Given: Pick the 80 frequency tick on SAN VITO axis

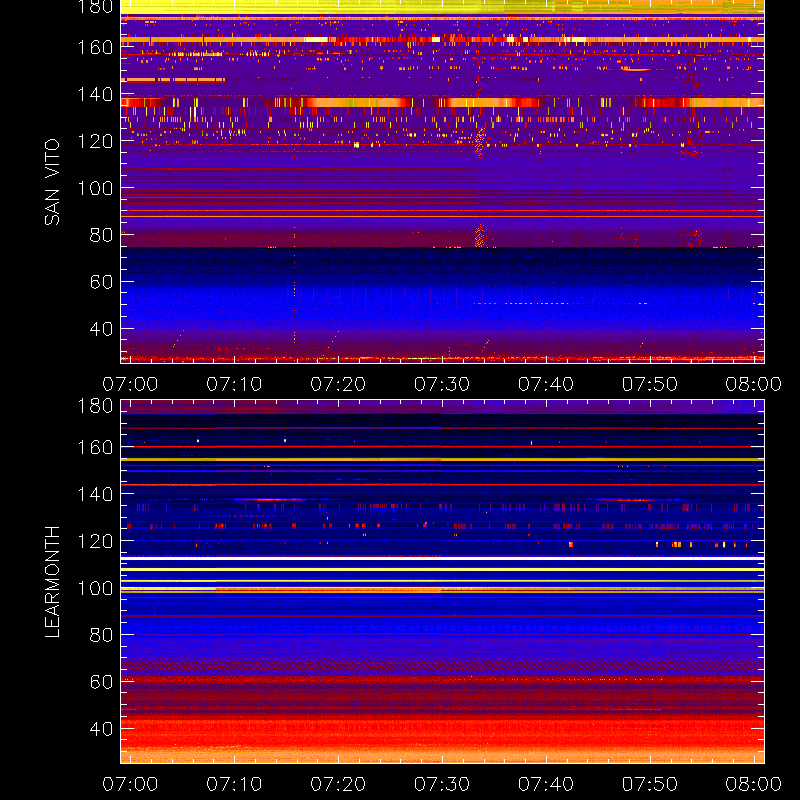Looking at the screenshot, I should [101, 235].
